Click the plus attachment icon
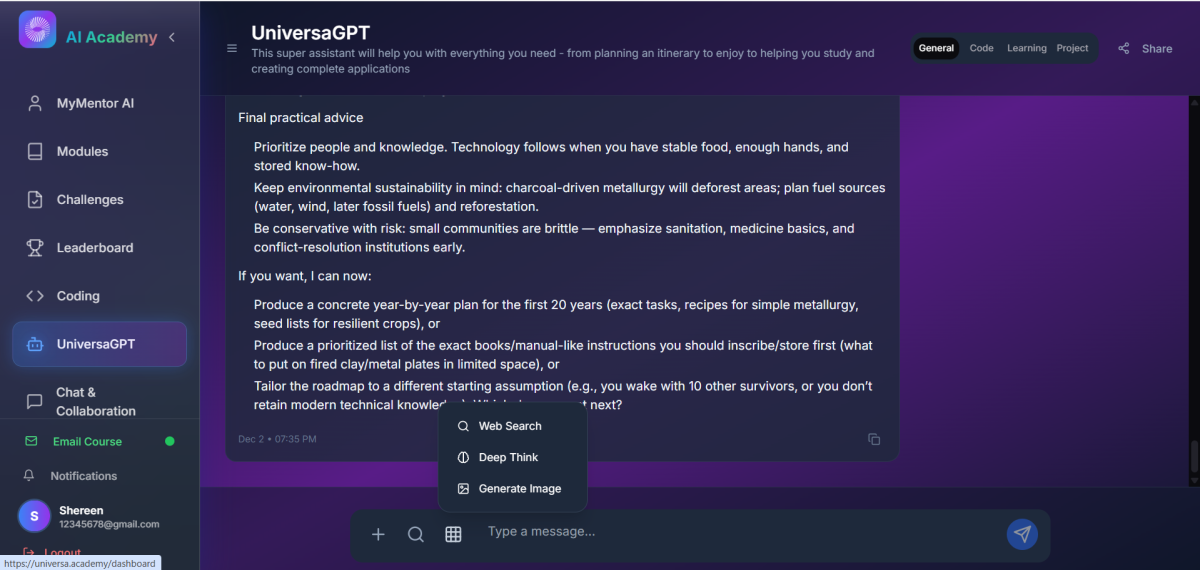The height and width of the screenshot is (570, 1200). pos(378,534)
